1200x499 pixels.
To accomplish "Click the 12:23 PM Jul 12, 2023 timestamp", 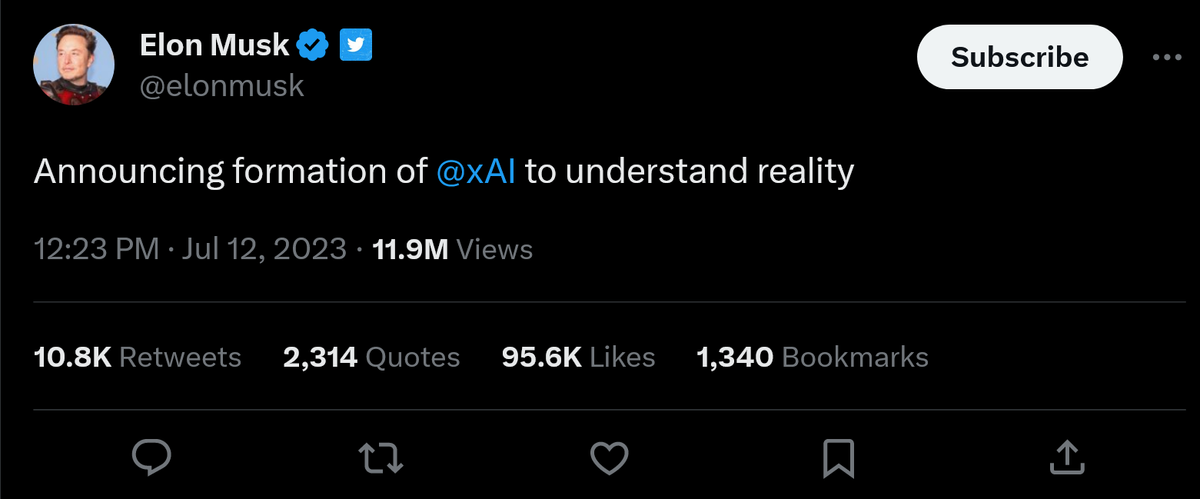I will (x=190, y=249).
